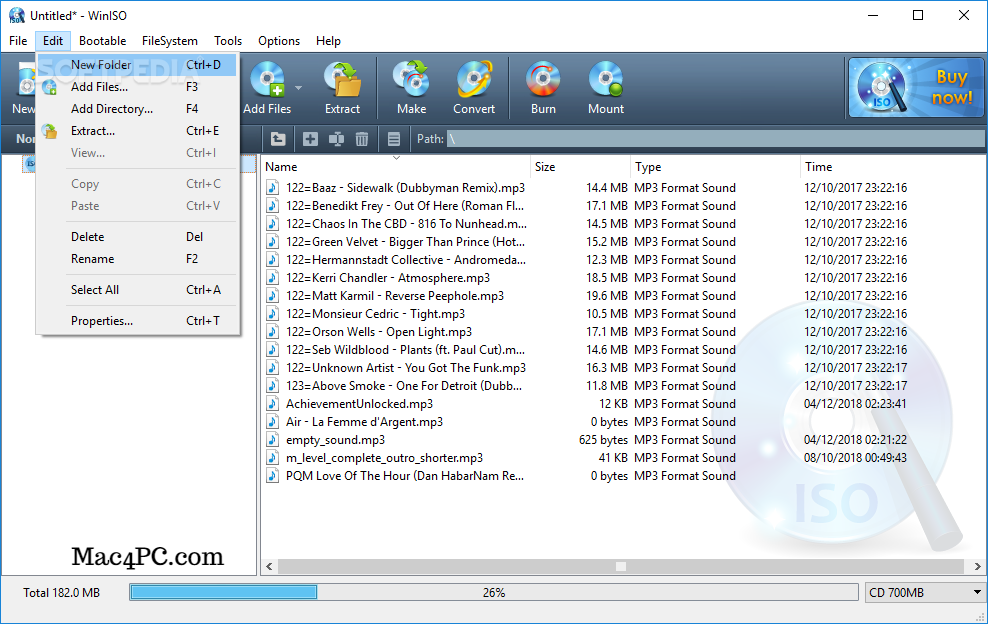Open the File menu
988x624 pixels.
[18, 41]
